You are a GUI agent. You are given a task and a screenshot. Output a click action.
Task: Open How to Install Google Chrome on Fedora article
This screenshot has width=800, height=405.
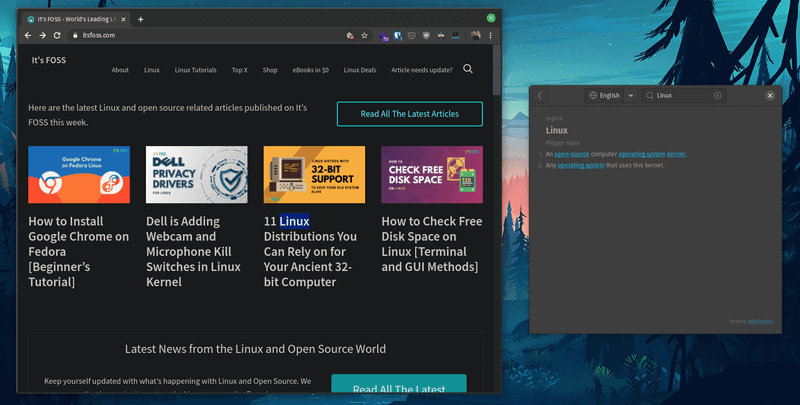(79, 251)
